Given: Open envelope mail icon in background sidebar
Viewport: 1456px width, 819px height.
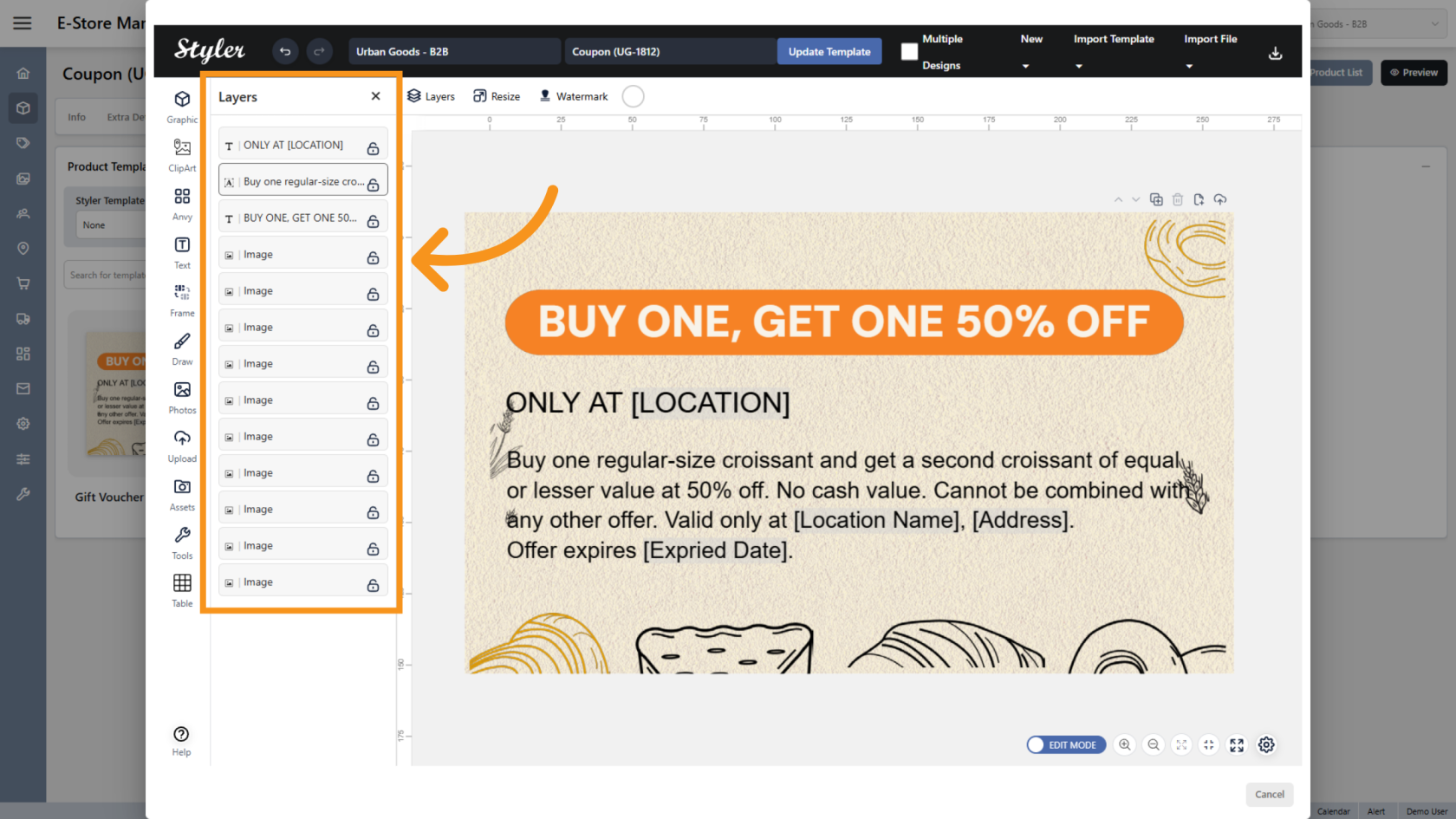Looking at the screenshot, I should coord(23,388).
